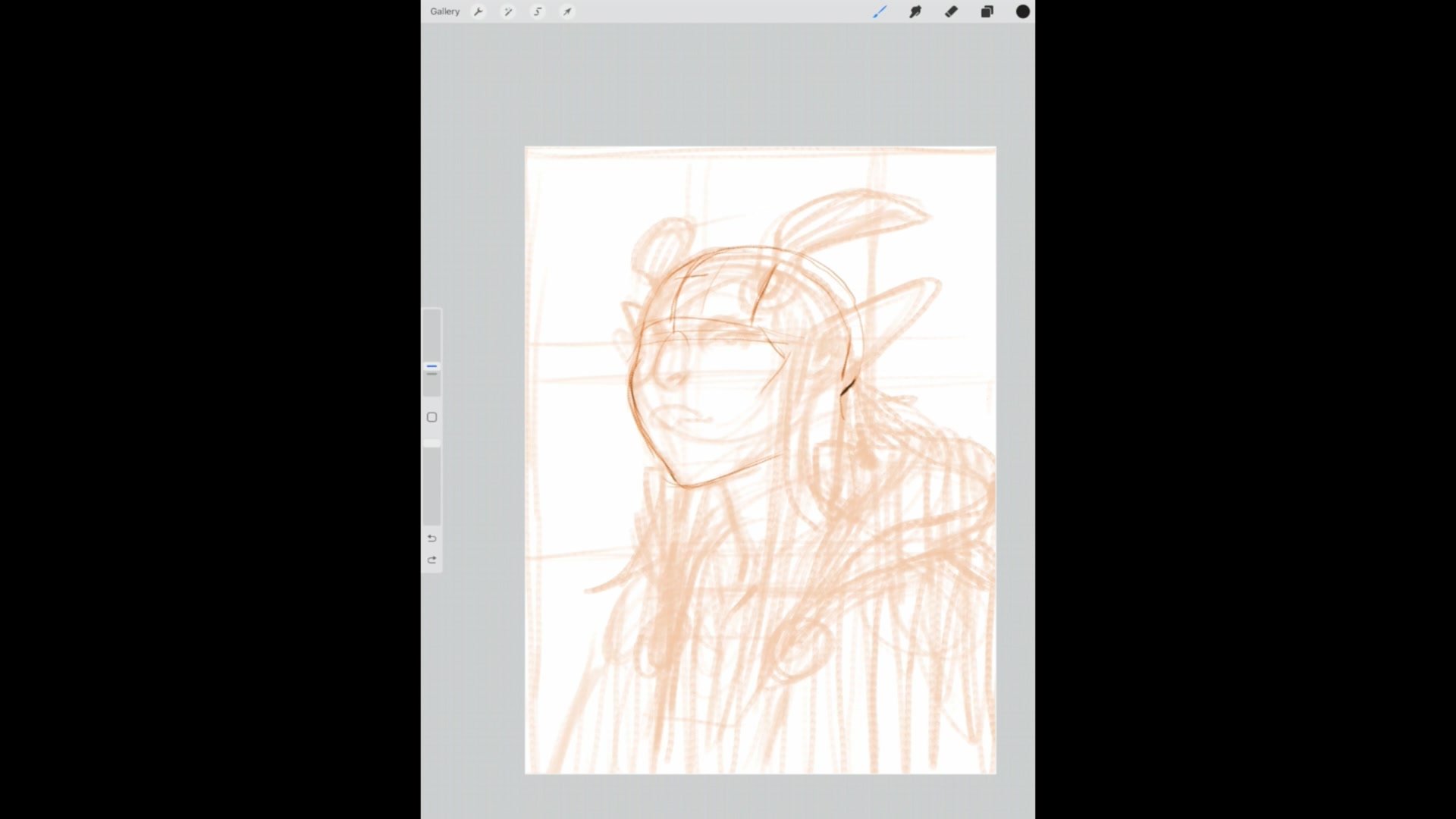Image resolution: width=1456 pixels, height=819 pixels.
Task: Open the Layers panel
Action: point(987,11)
